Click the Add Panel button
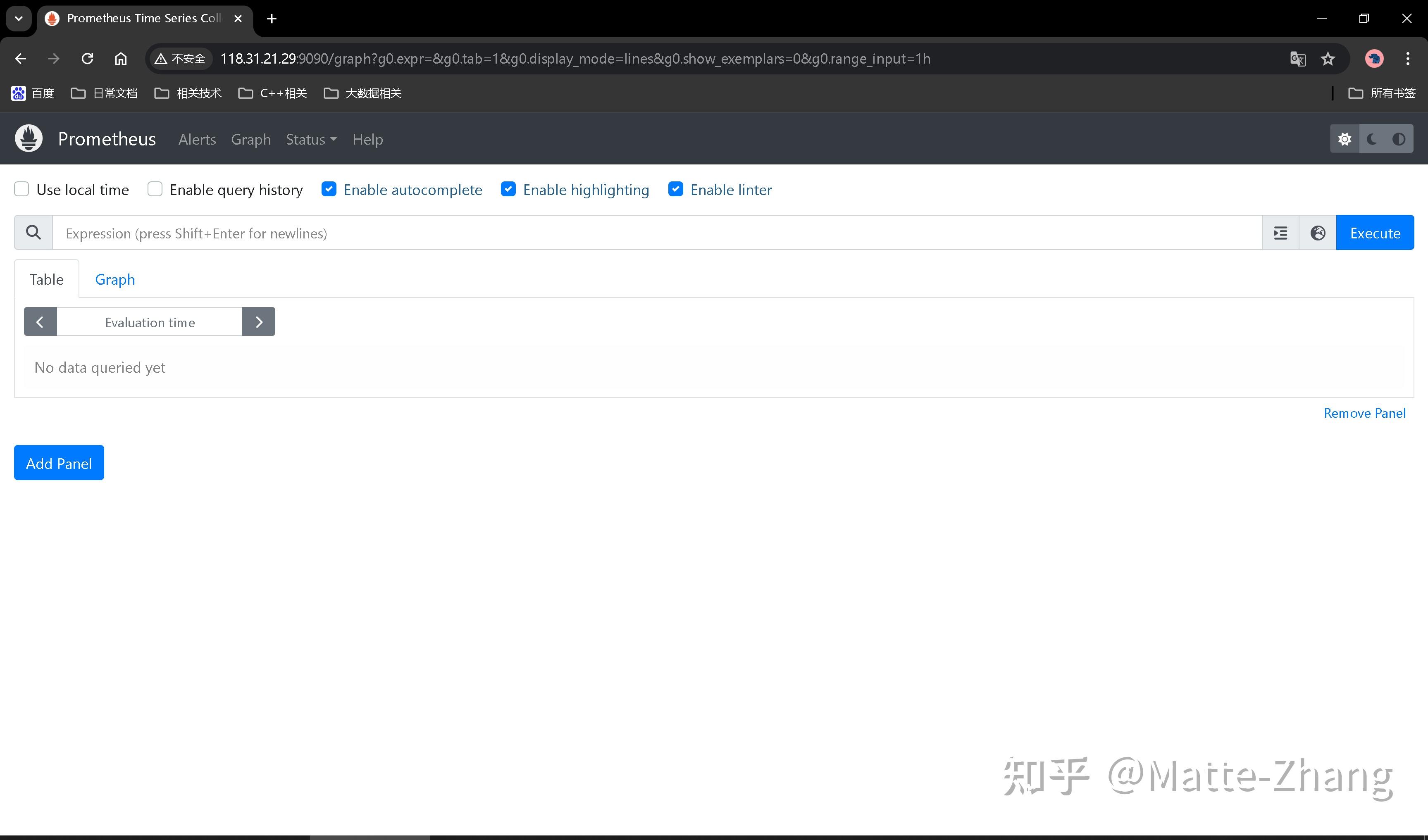 (58, 463)
